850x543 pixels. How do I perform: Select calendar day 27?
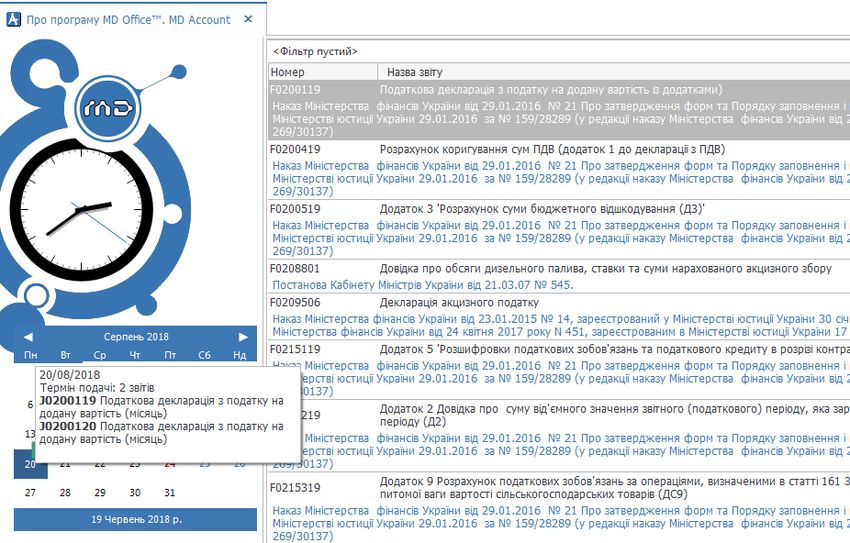[30, 493]
